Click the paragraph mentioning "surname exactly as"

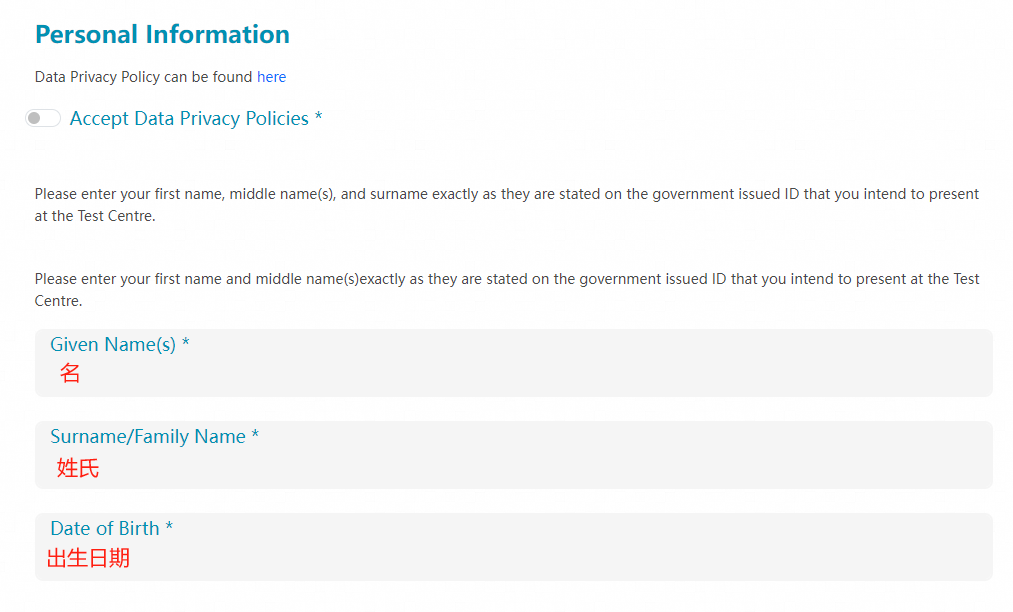click(506, 204)
